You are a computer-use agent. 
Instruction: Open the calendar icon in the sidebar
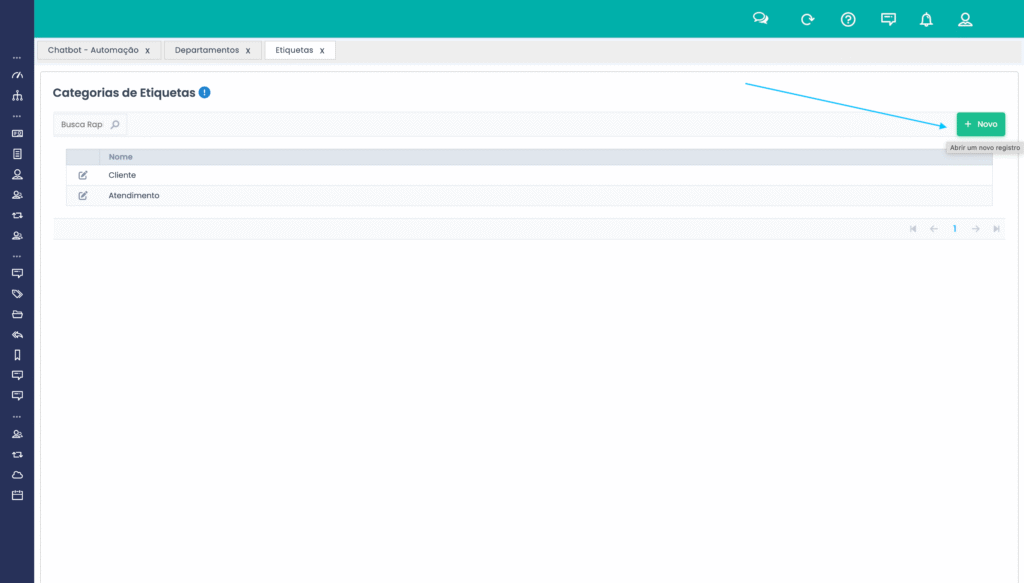click(17, 495)
